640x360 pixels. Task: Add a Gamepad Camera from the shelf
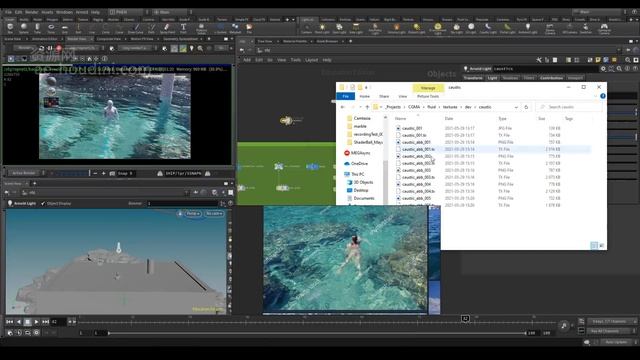click(604, 29)
